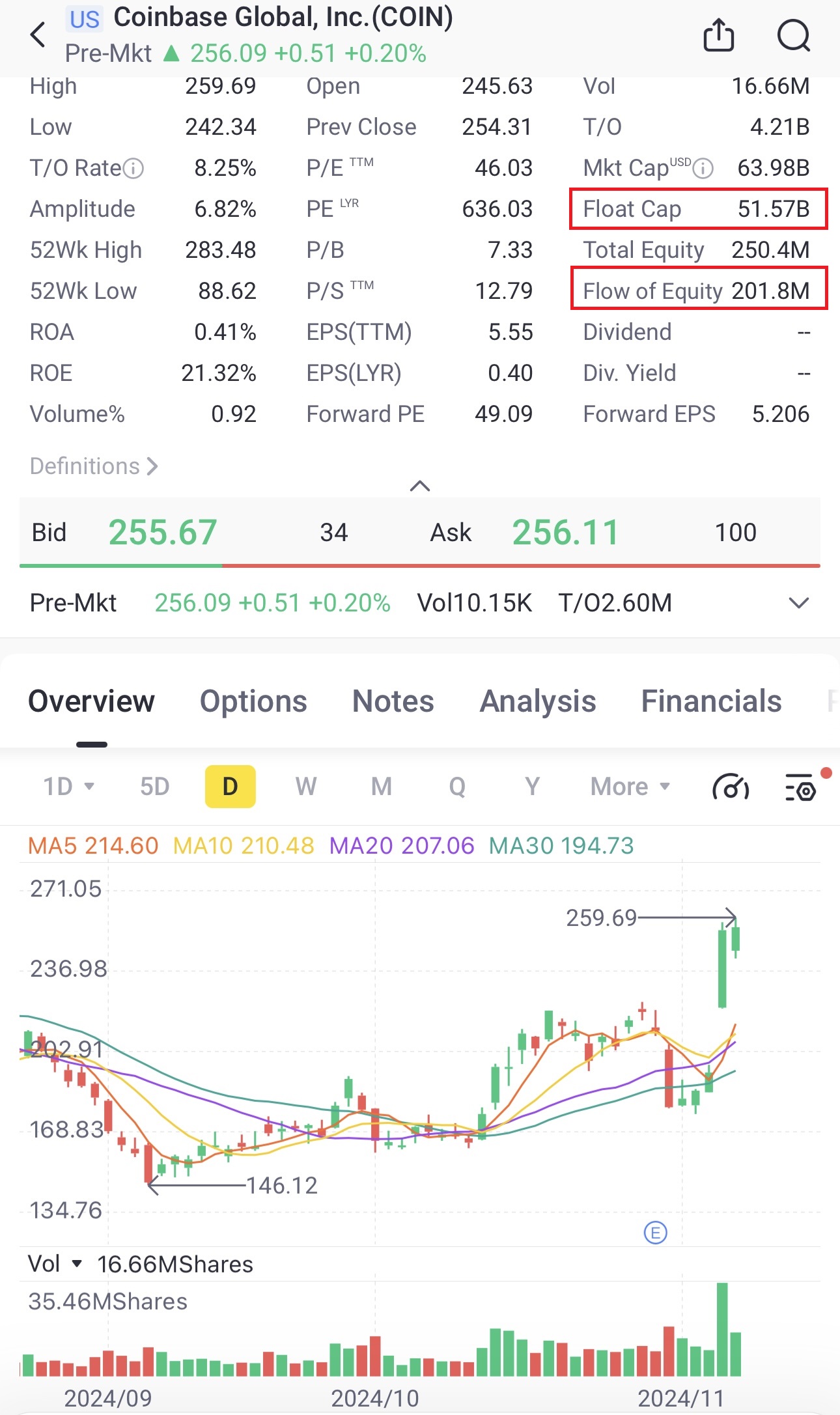Open the T/O Rate info icon
Viewport: 840px width, 1415px height.
point(133,169)
